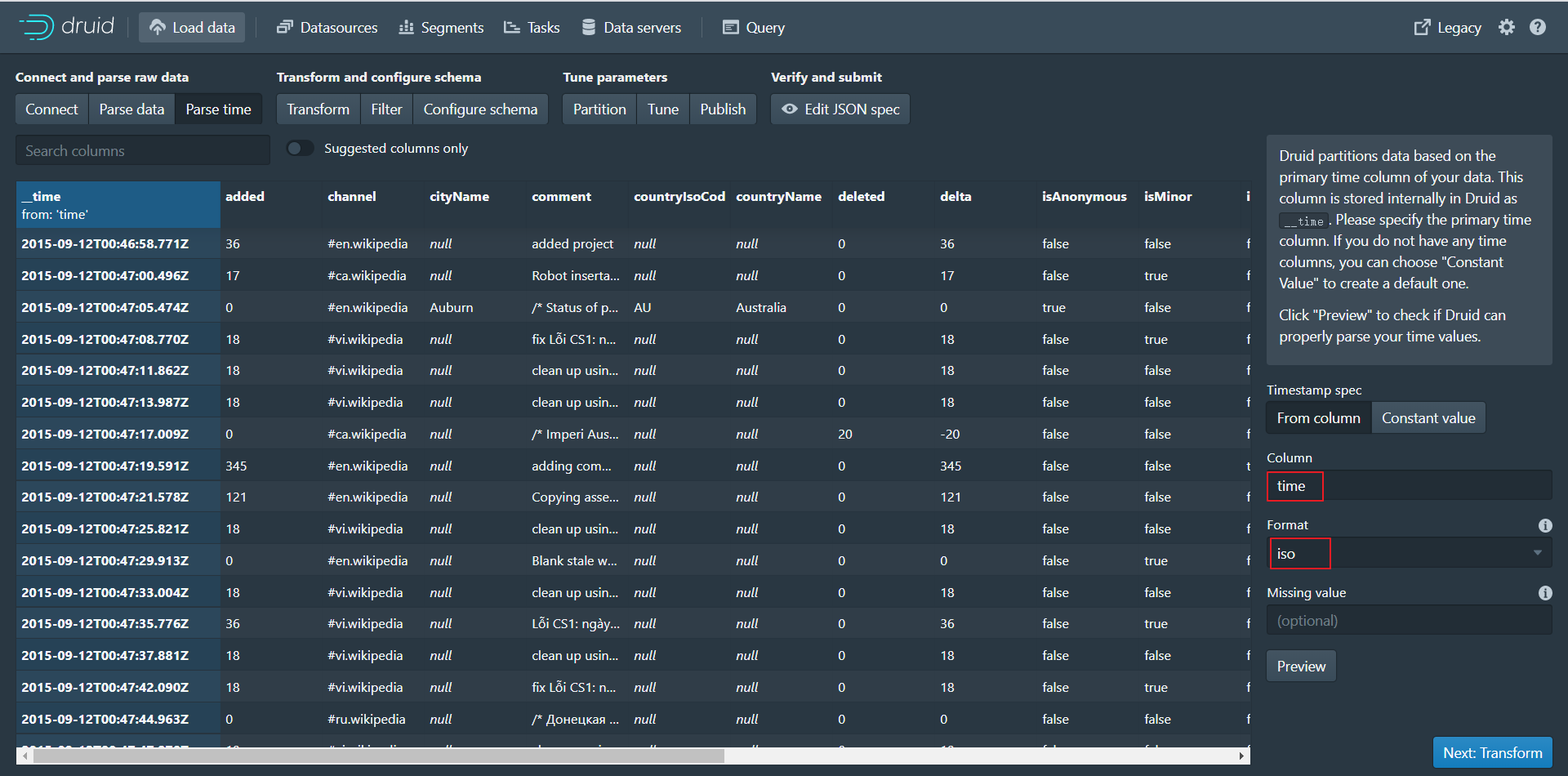The image size is (1568, 776).
Task: Select the Constant value timestamp option
Action: [1428, 418]
